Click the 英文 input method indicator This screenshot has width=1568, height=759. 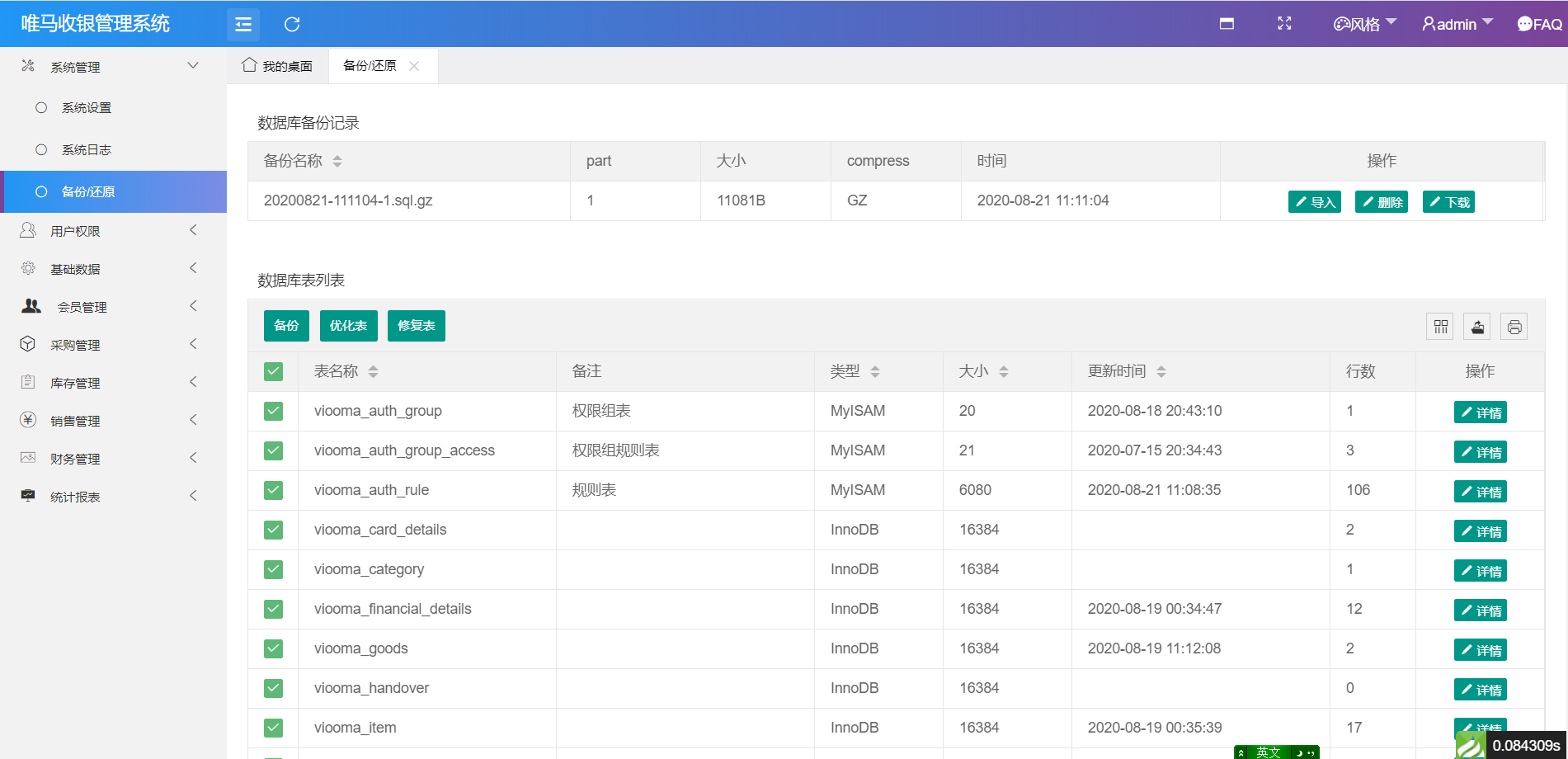1268,752
